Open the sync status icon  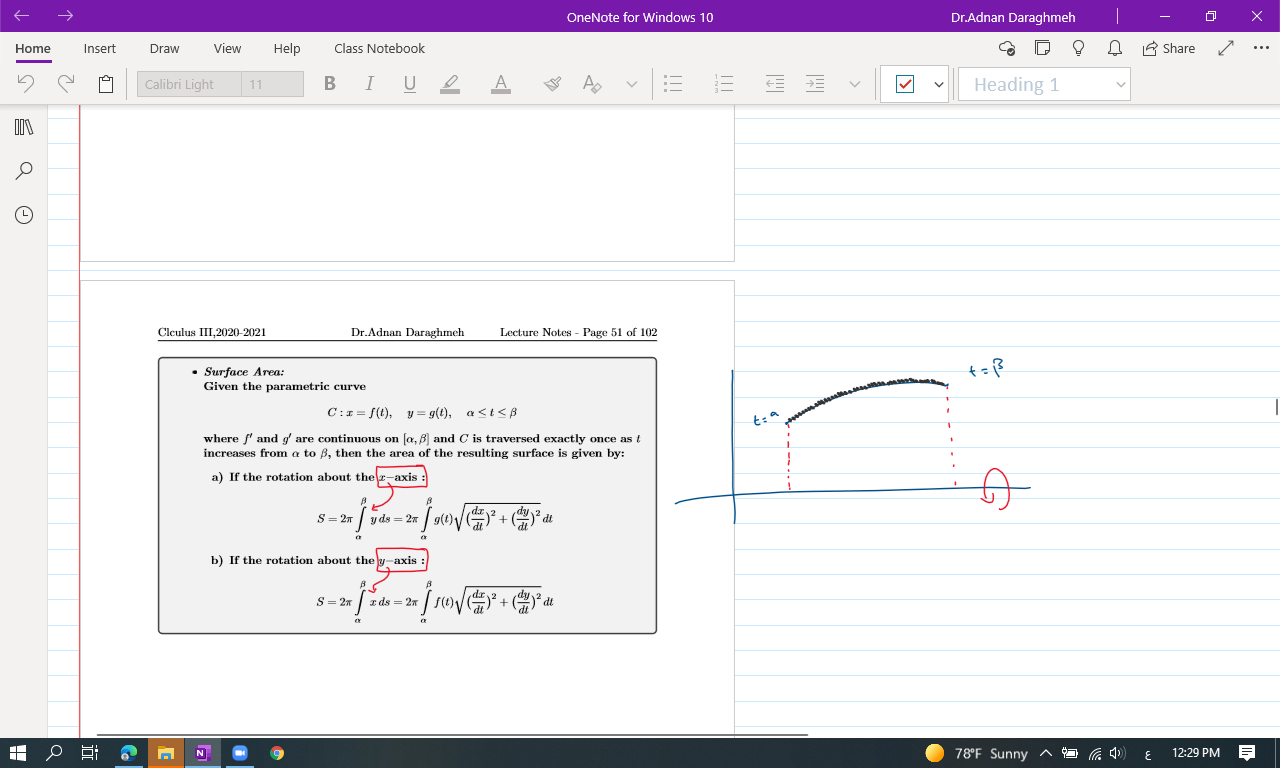click(1007, 48)
